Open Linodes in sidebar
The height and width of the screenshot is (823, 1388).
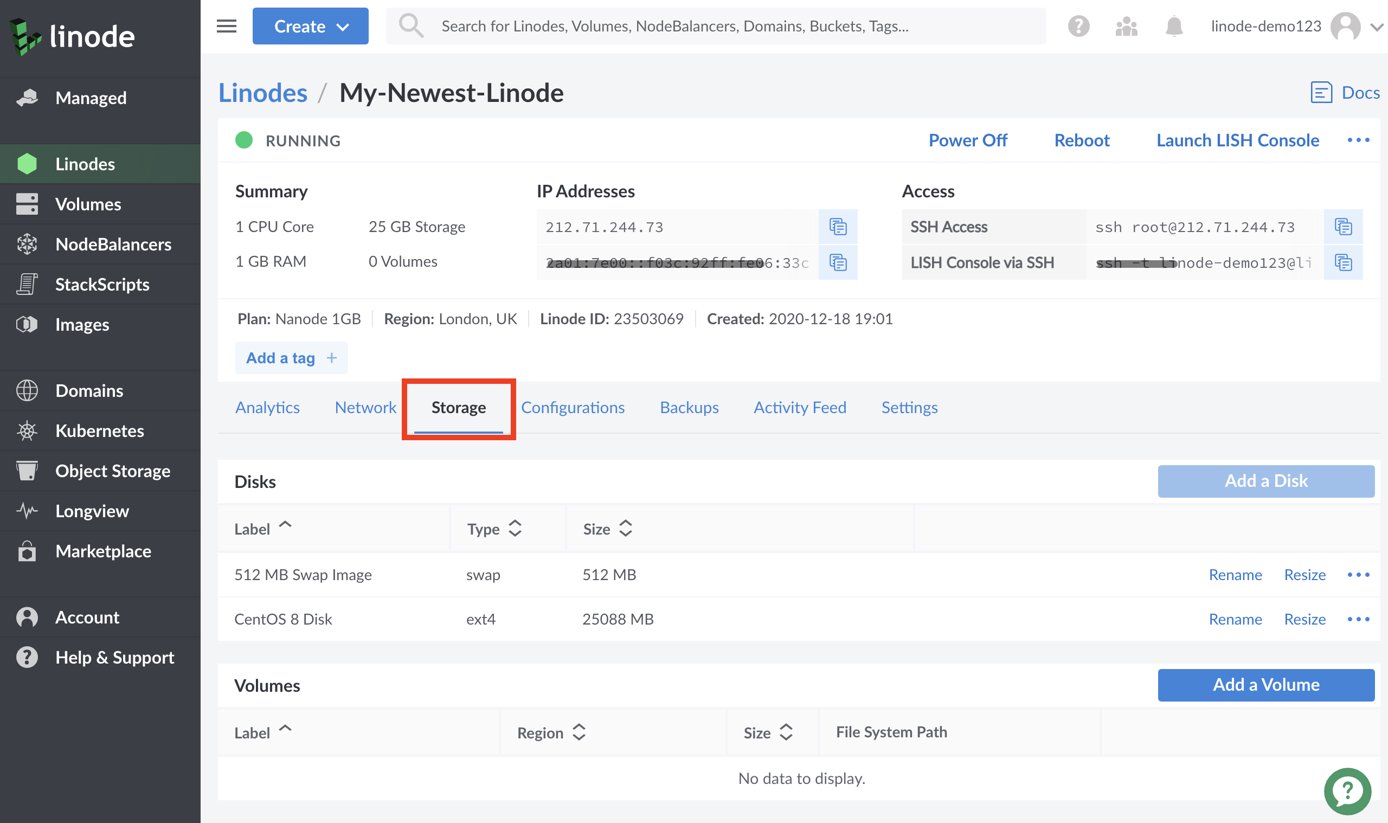[100, 164]
